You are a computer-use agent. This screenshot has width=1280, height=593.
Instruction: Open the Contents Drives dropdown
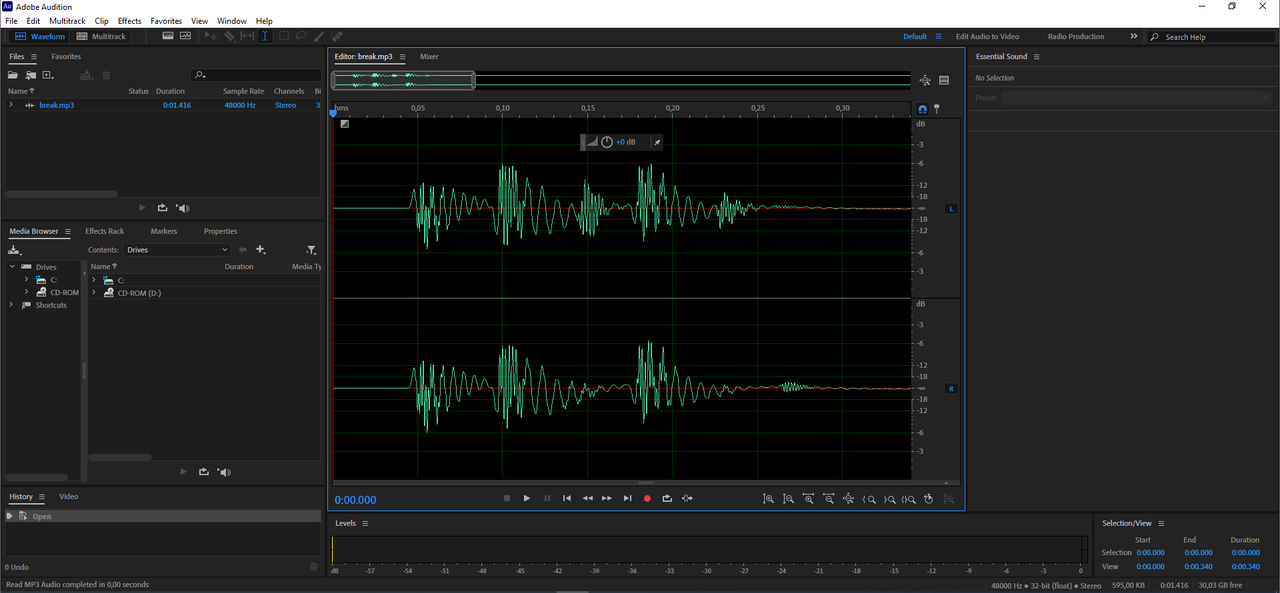(177, 250)
